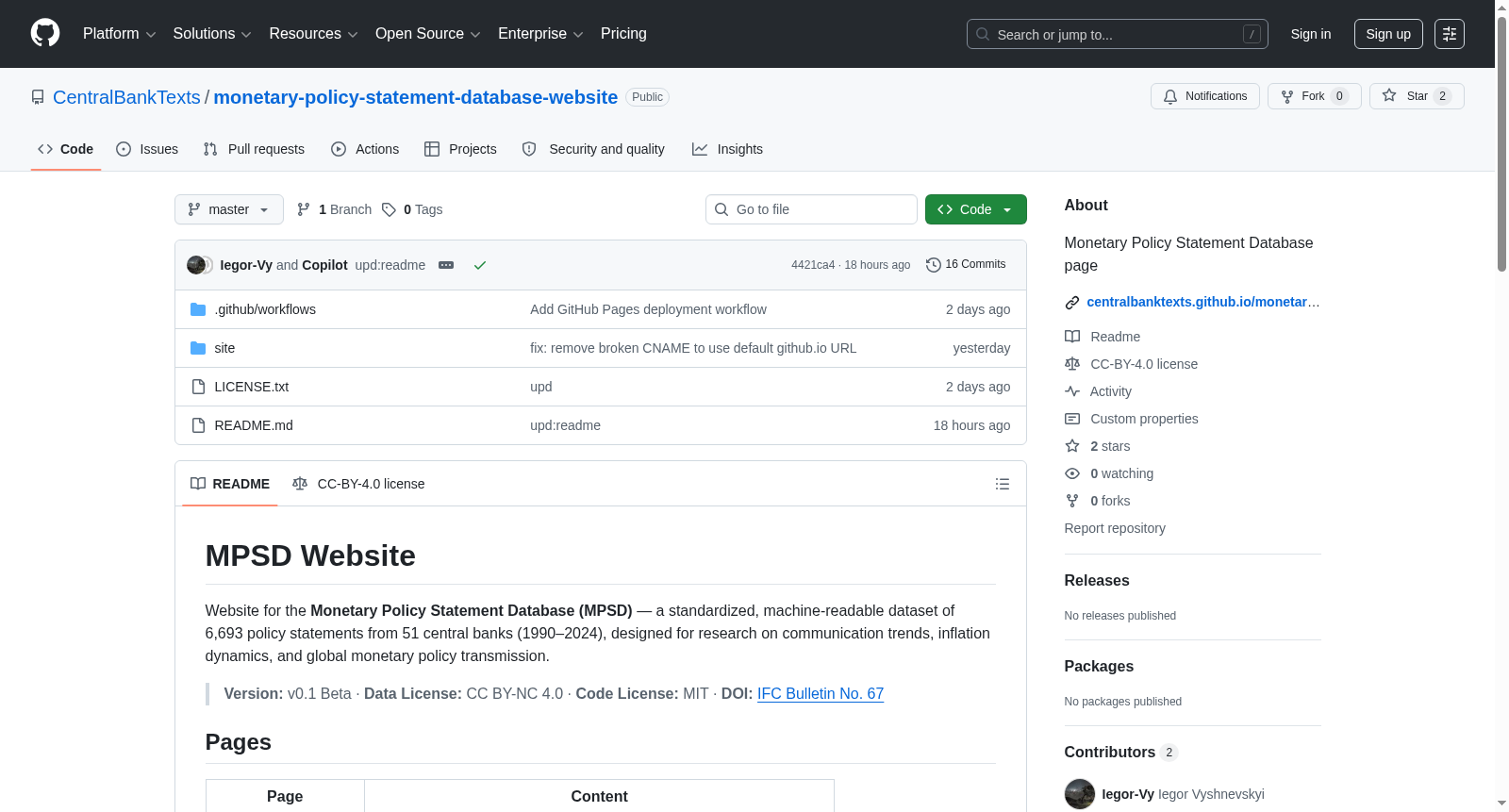Fork this repository
This screenshot has height=812, width=1509.
pyautogui.click(x=1314, y=96)
